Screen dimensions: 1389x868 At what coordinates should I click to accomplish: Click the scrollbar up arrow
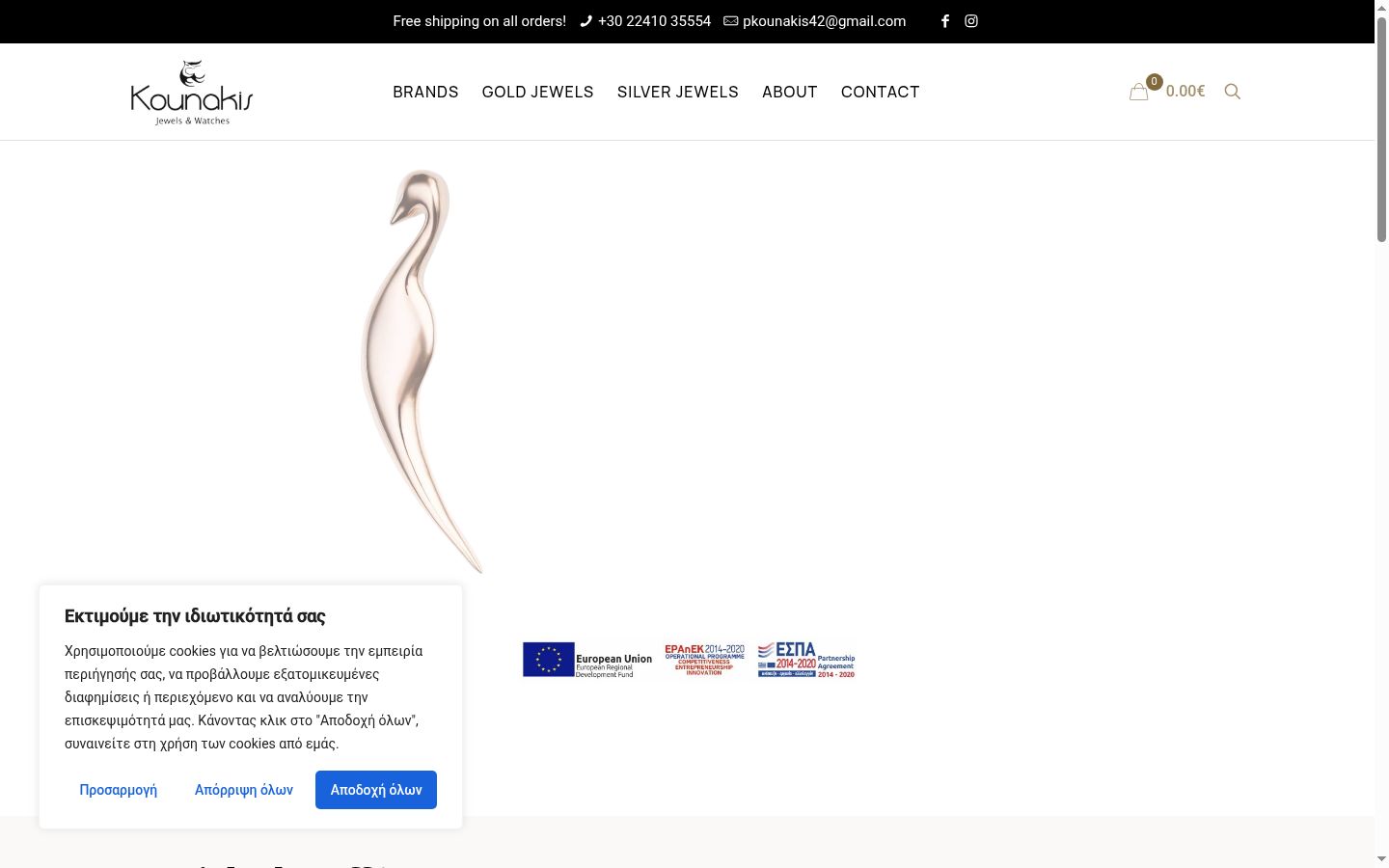pos(1381,8)
